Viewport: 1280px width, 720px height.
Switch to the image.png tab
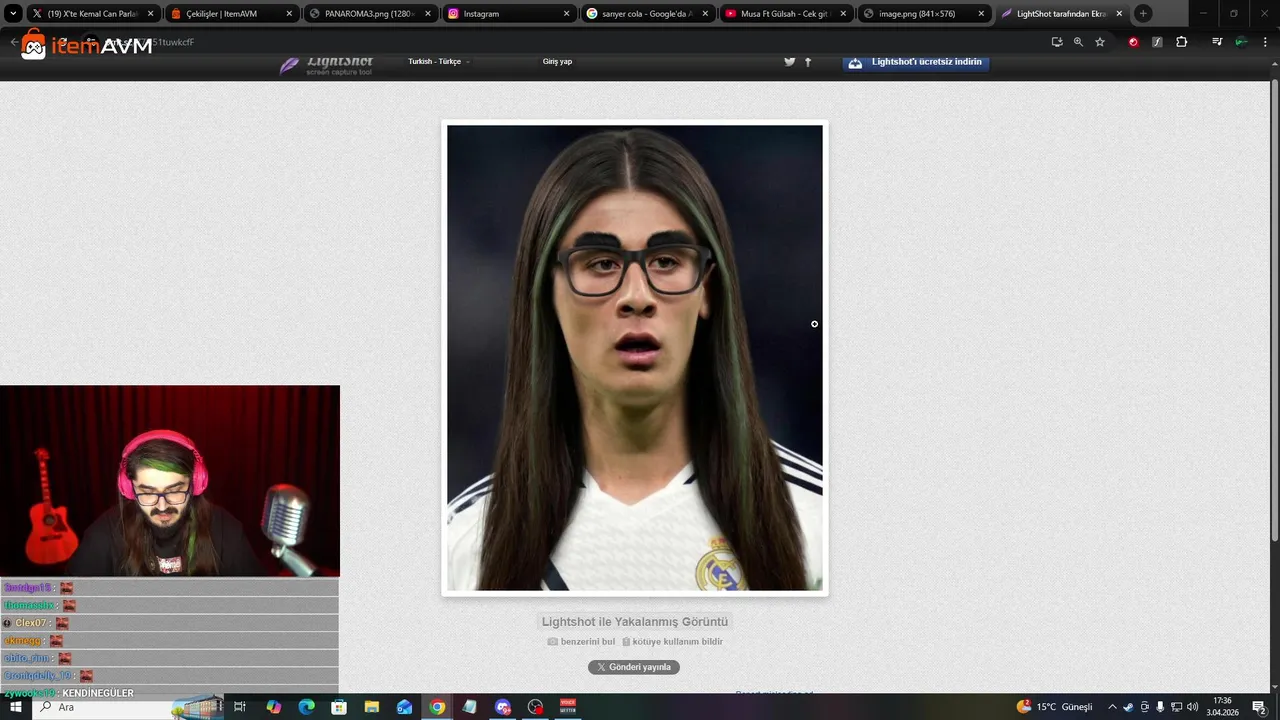tap(923, 14)
